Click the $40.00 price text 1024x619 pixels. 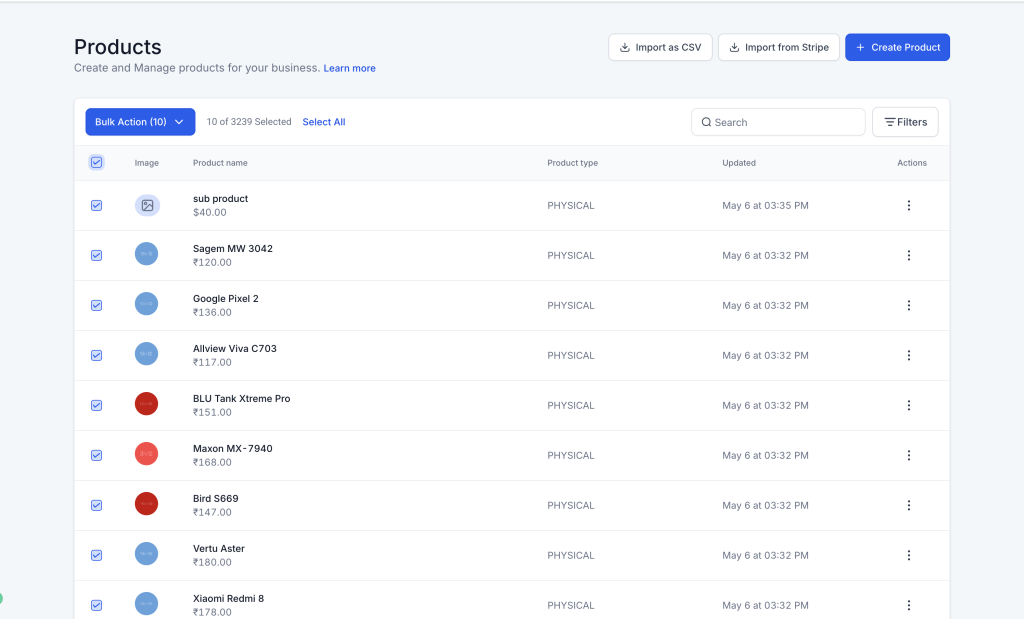210,212
